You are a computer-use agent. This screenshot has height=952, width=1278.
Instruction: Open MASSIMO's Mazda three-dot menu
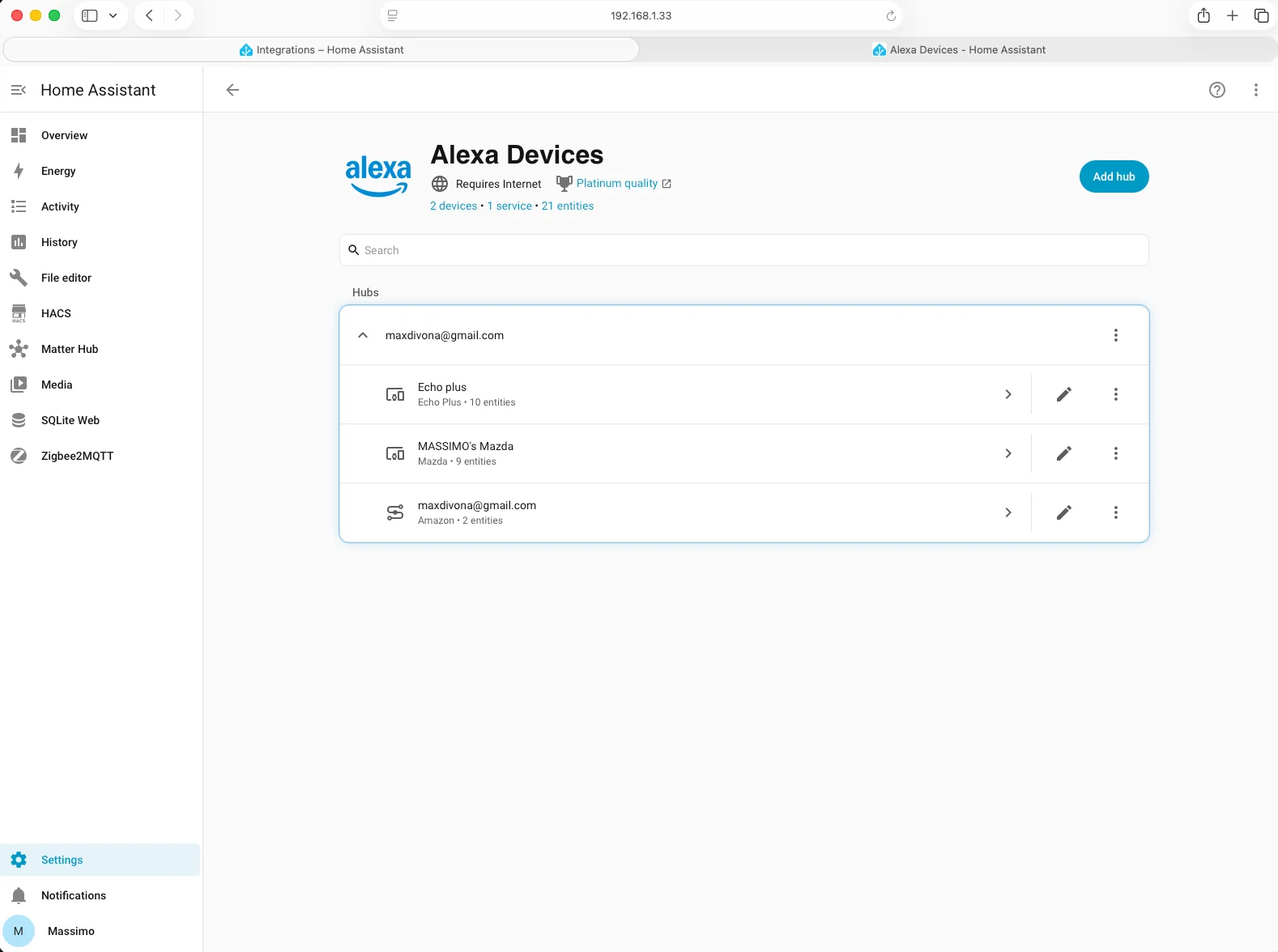click(x=1116, y=453)
